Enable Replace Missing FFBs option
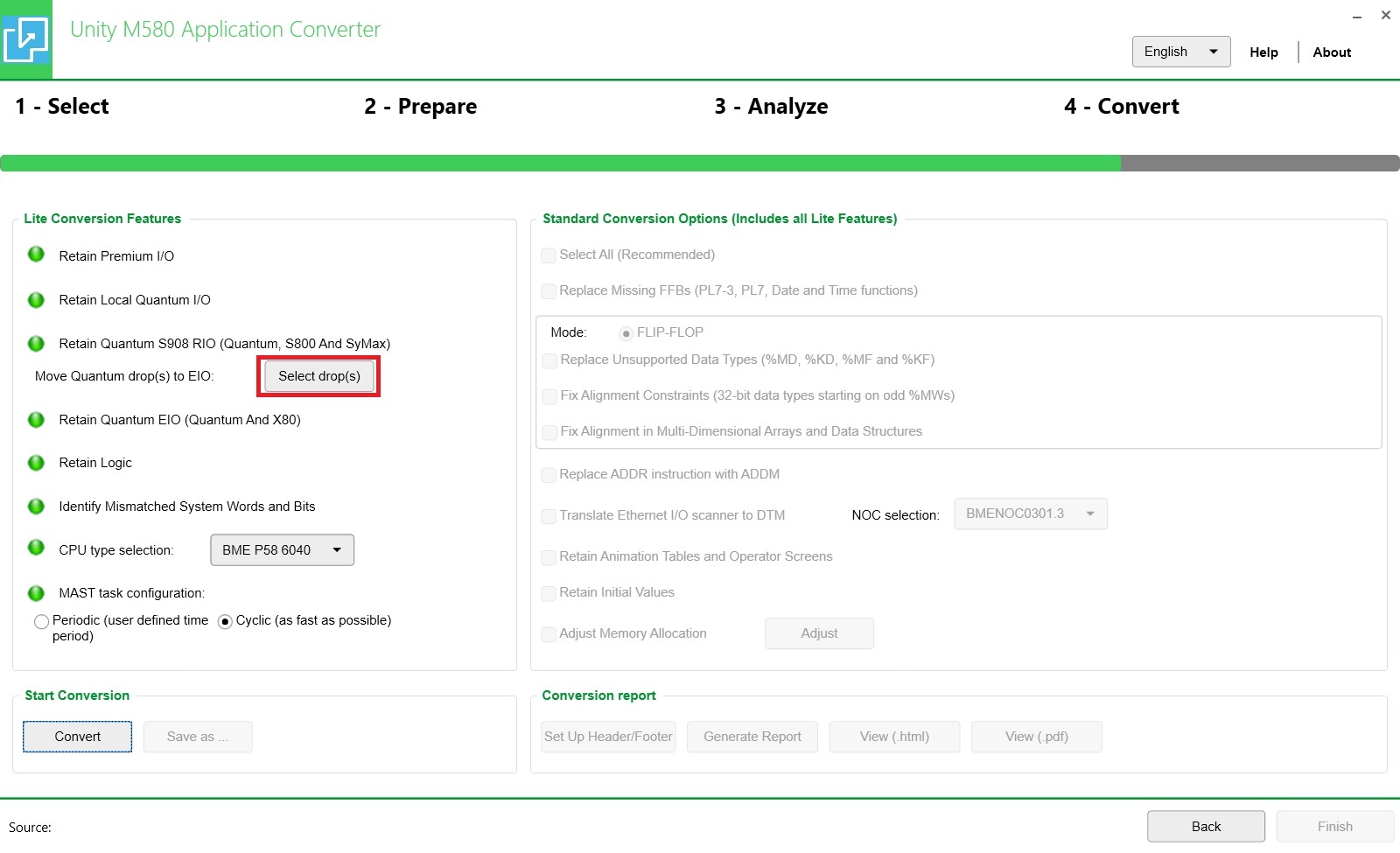Screen dimensions: 1400x853 549,291
